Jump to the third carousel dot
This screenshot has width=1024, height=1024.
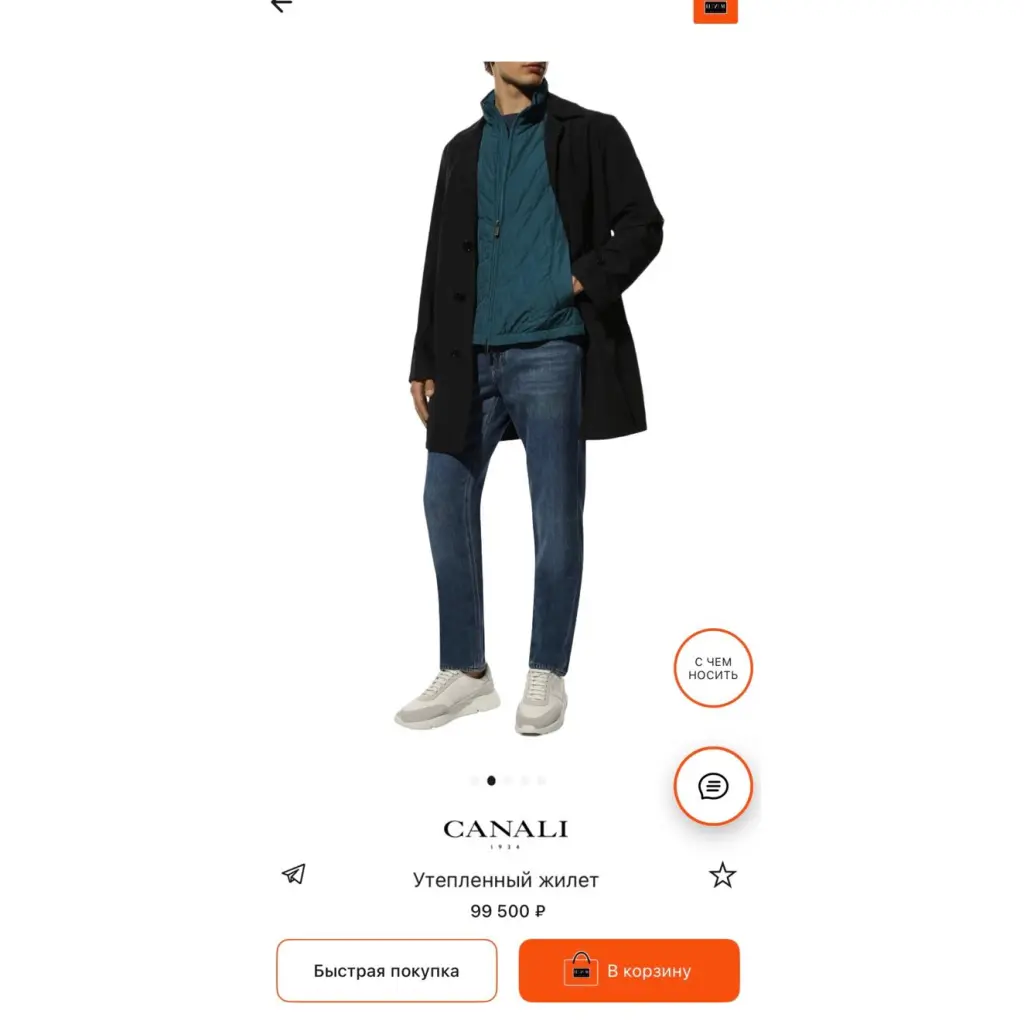tap(508, 780)
